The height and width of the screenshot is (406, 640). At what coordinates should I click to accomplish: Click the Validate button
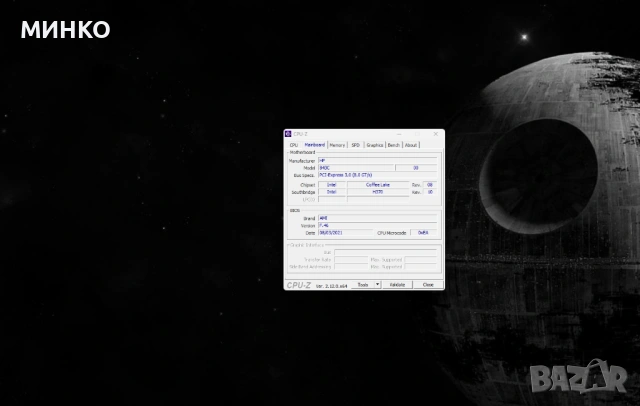pyautogui.click(x=397, y=285)
